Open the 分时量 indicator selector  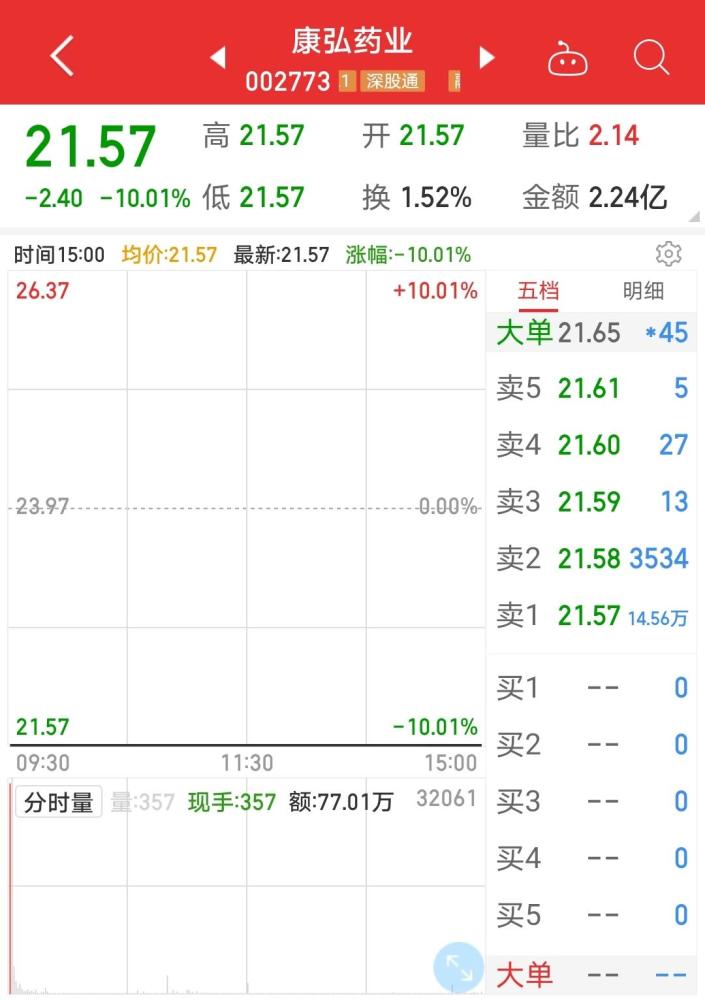point(59,802)
